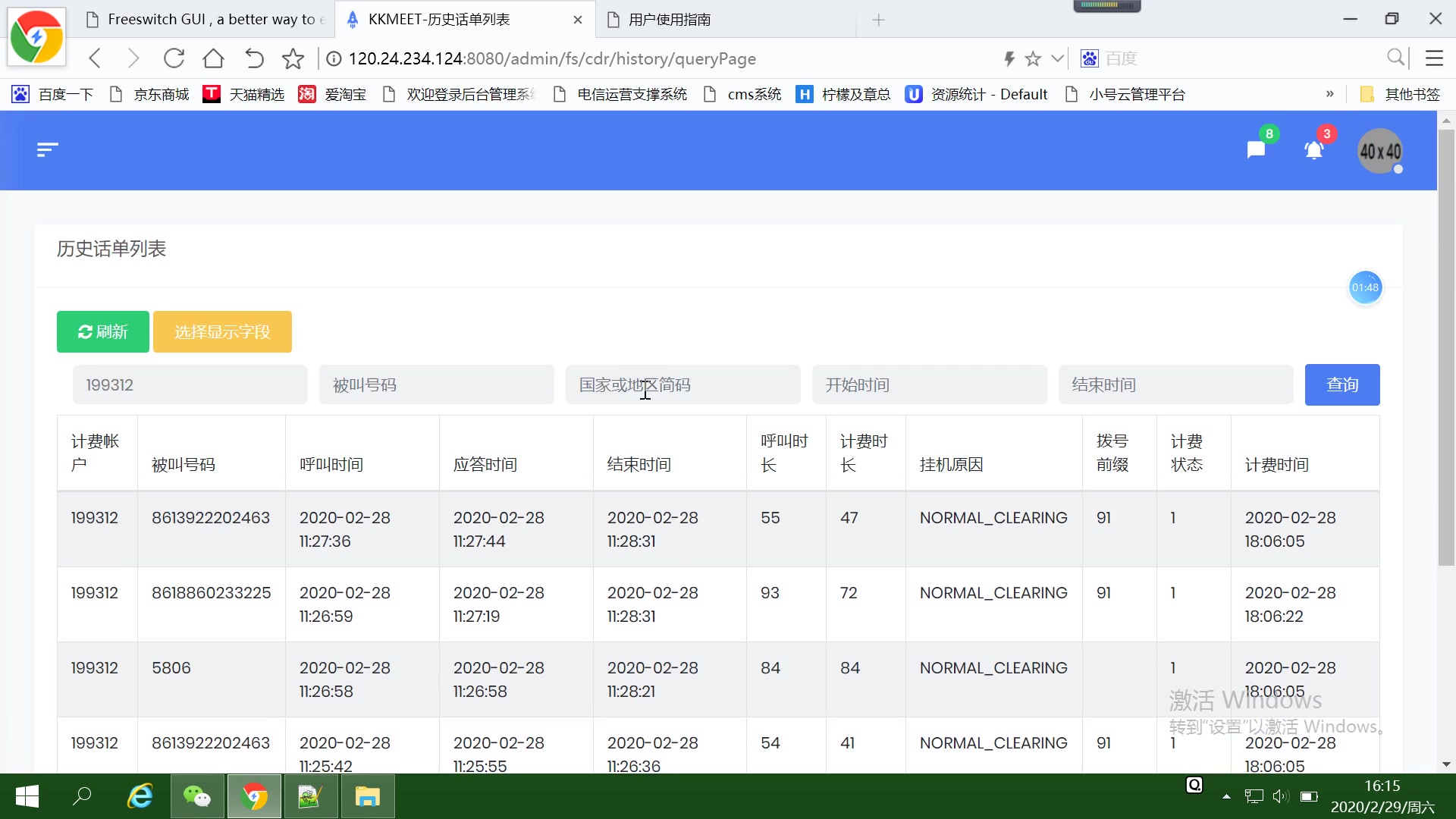Show hidden system tray icons
This screenshot has width=1456, height=819.
pyautogui.click(x=1226, y=796)
